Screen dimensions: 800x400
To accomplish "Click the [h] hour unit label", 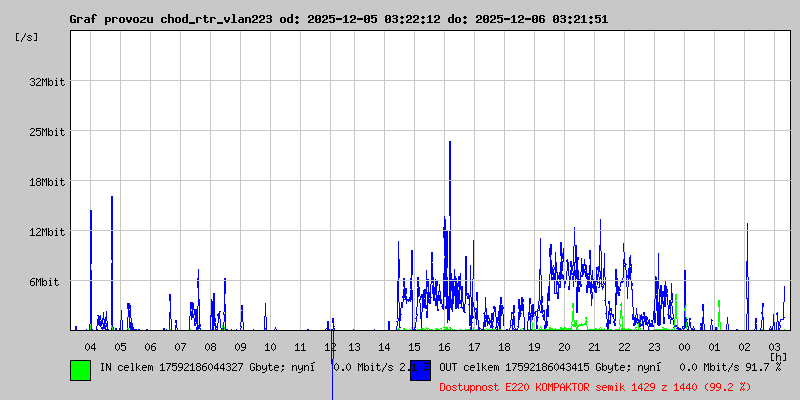I will point(778,356).
